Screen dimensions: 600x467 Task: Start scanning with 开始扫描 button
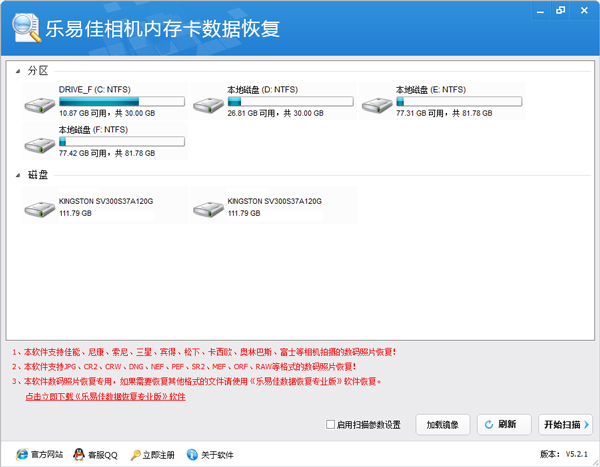[565, 424]
